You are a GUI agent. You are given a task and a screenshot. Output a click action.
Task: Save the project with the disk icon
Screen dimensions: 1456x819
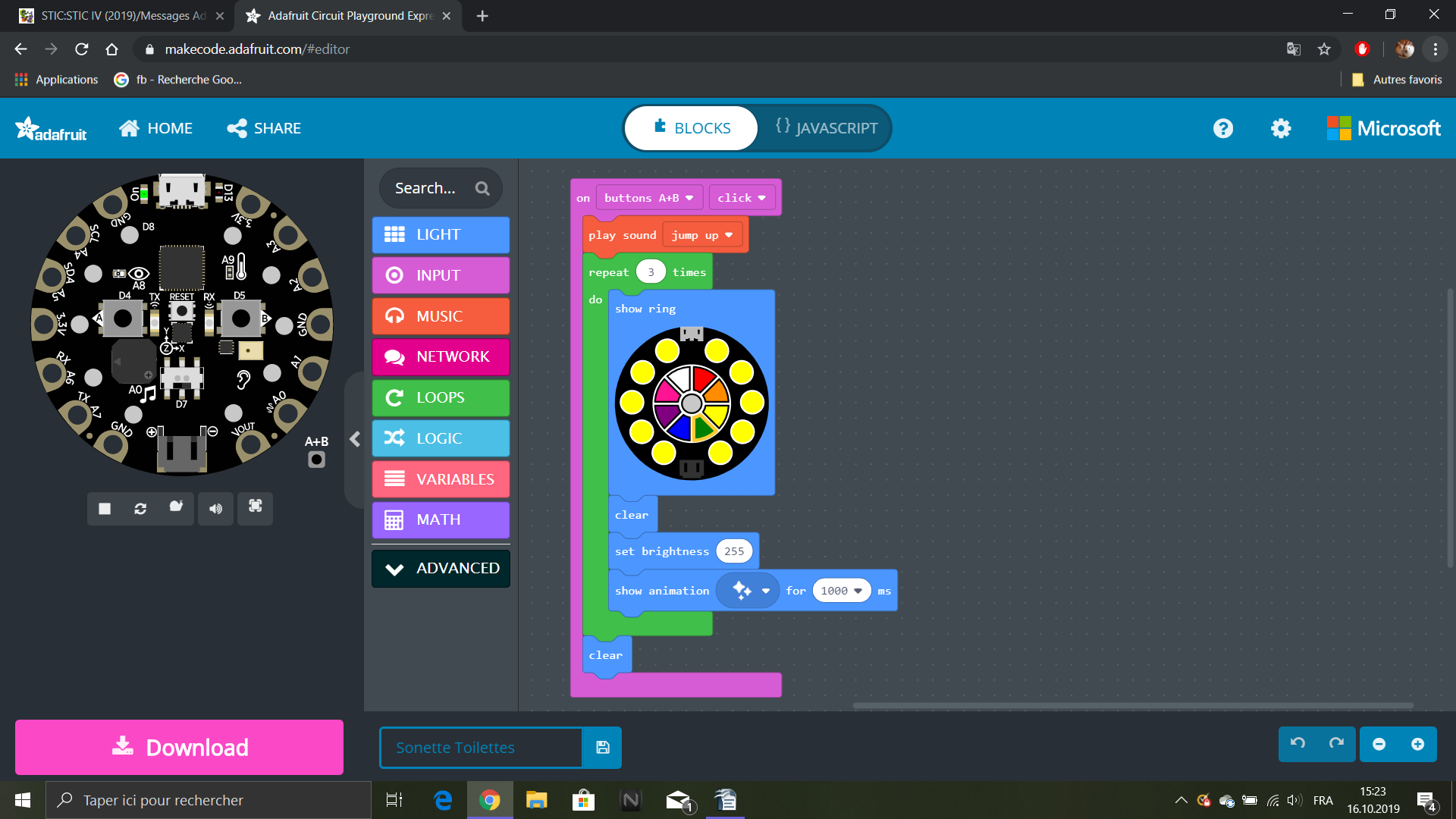[x=603, y=748]
